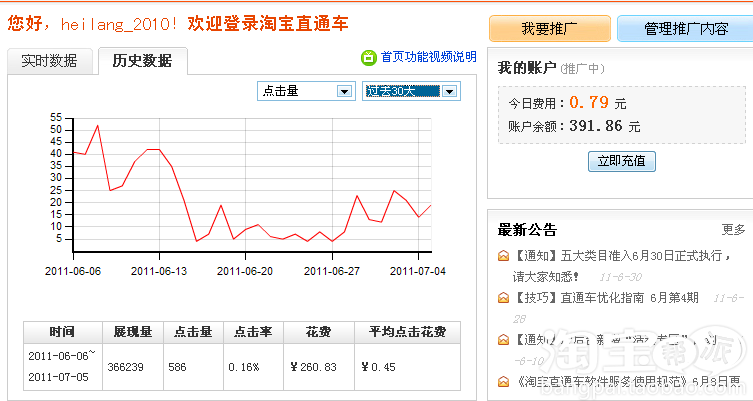Click the date range cell 2011-06-06~2011-07-05
This screenshot has height=401, width=753.
click(x=62, y=366)
